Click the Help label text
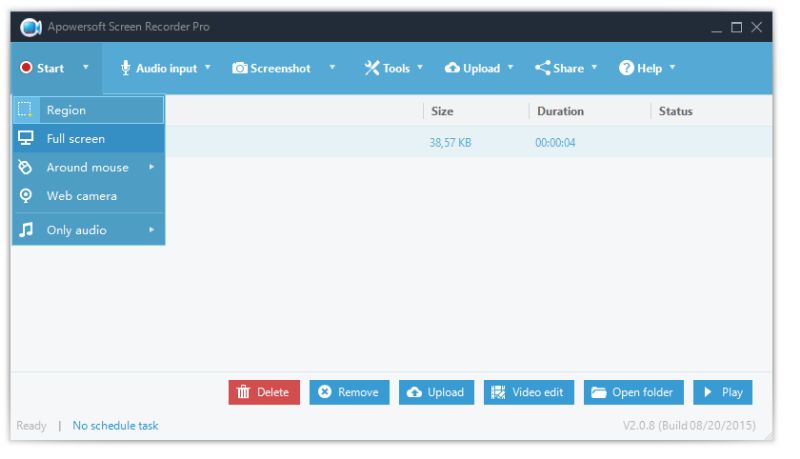The width and height of the screenshot is (800, 459). click(649, 68)
